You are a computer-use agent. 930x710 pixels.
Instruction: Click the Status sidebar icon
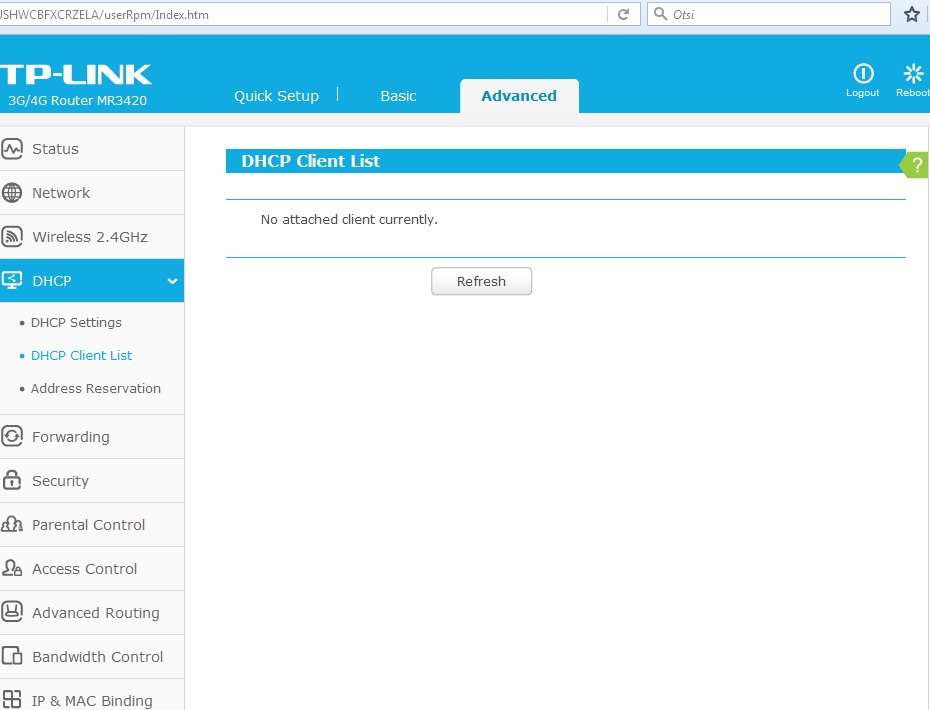click(x=12, y=149)
